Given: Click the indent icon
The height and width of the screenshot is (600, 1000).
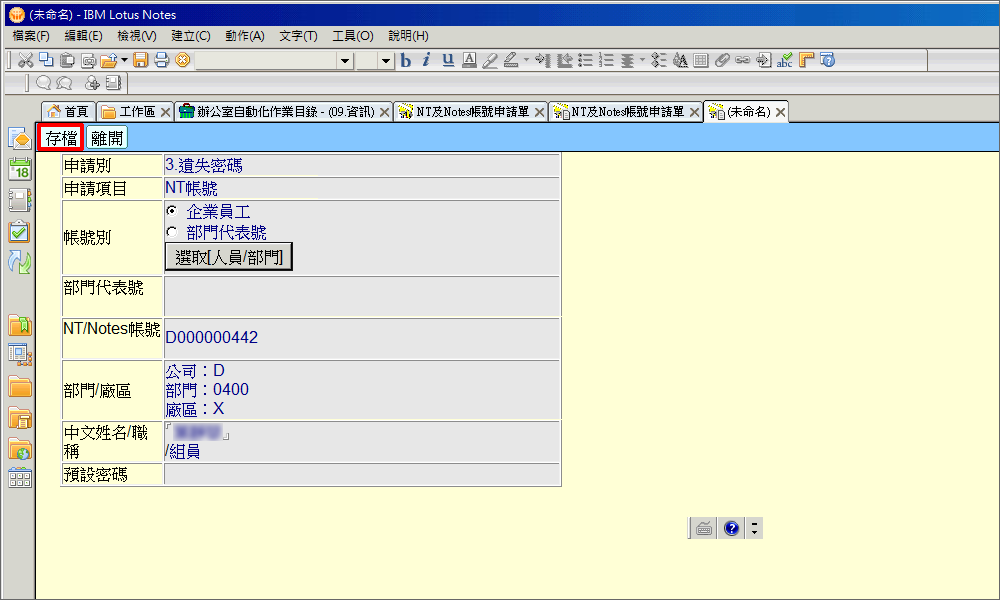Looking at the screenshot, I should coord(543,60).
